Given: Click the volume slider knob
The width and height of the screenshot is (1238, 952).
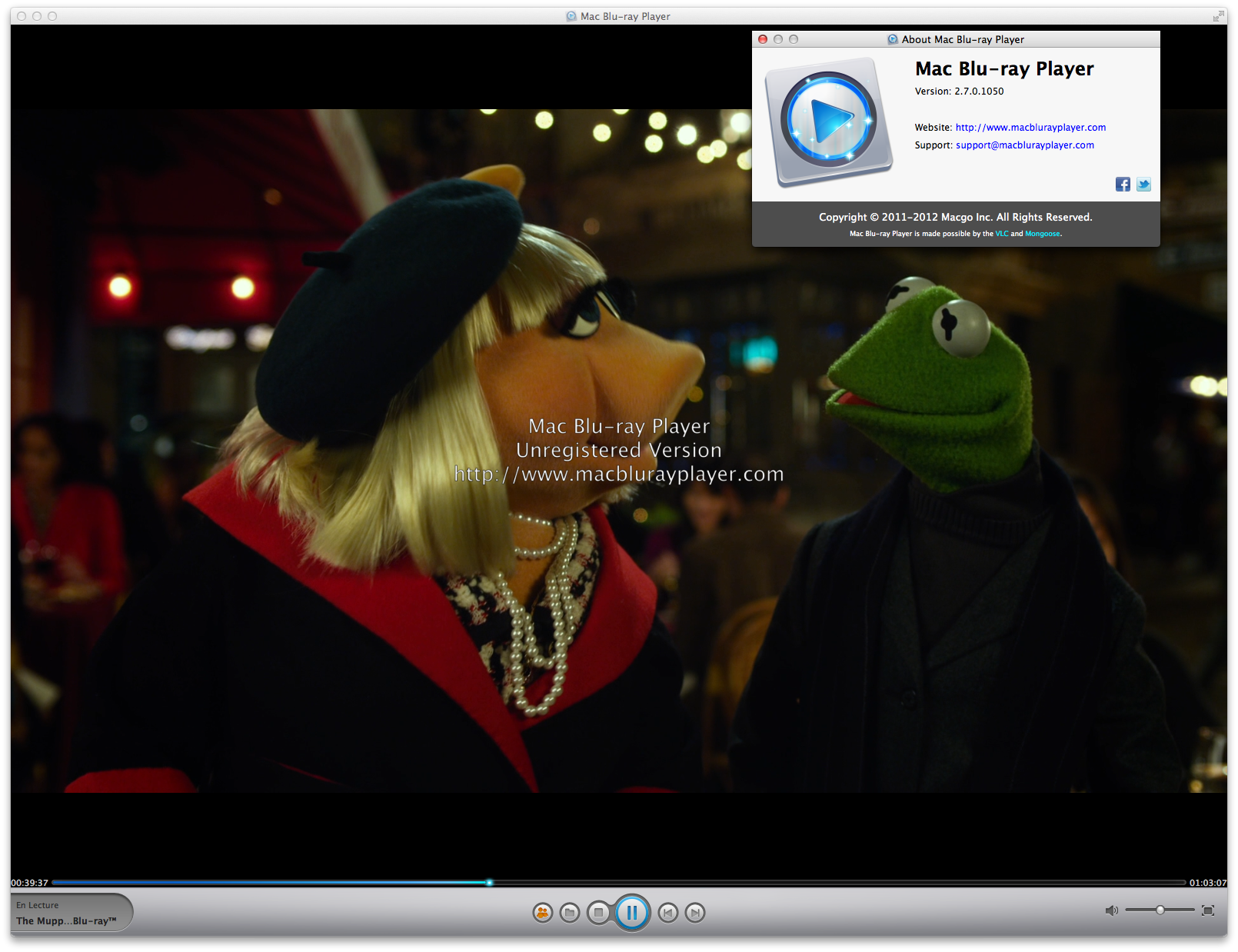Looking at the screenshot, I should coord(1160,910).
